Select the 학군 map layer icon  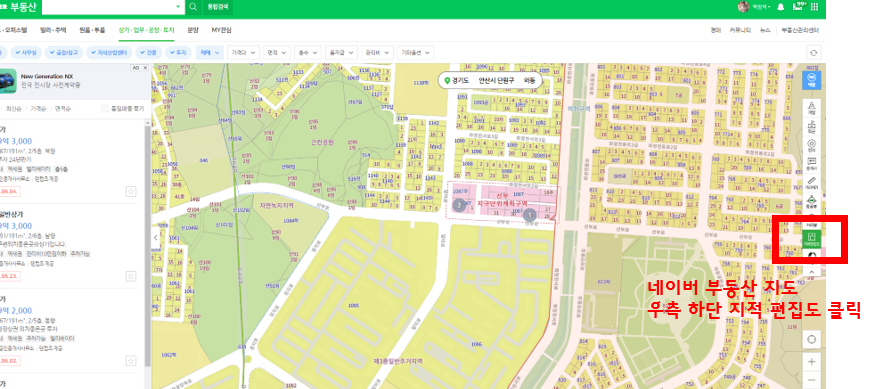point(812,127)
